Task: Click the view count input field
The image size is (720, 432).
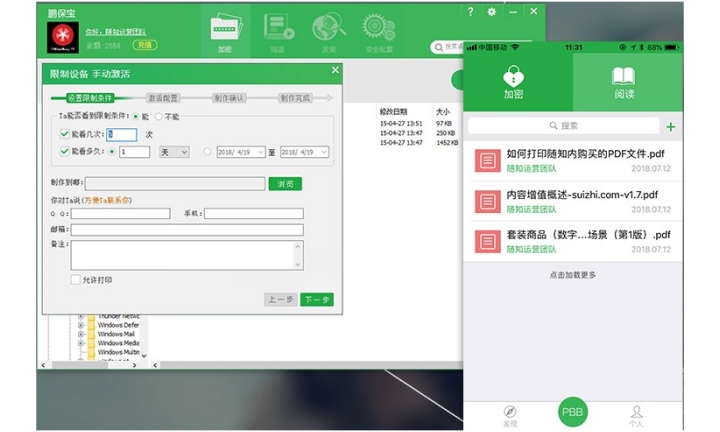Action: [x=122, y=135]
